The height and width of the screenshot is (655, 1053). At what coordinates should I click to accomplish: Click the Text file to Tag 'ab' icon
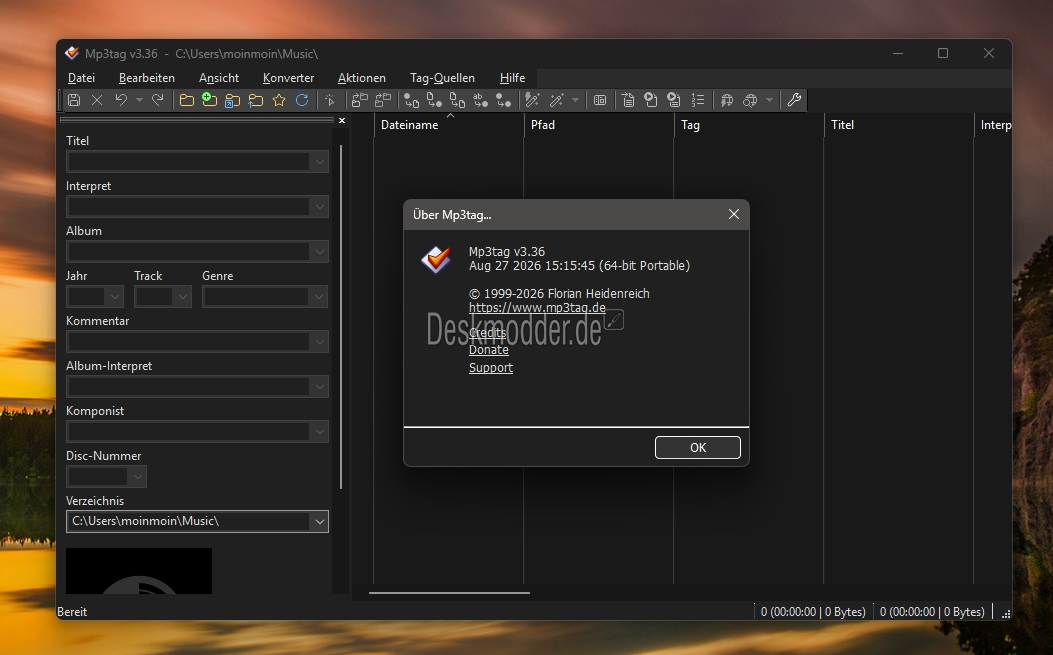(480, 100)
